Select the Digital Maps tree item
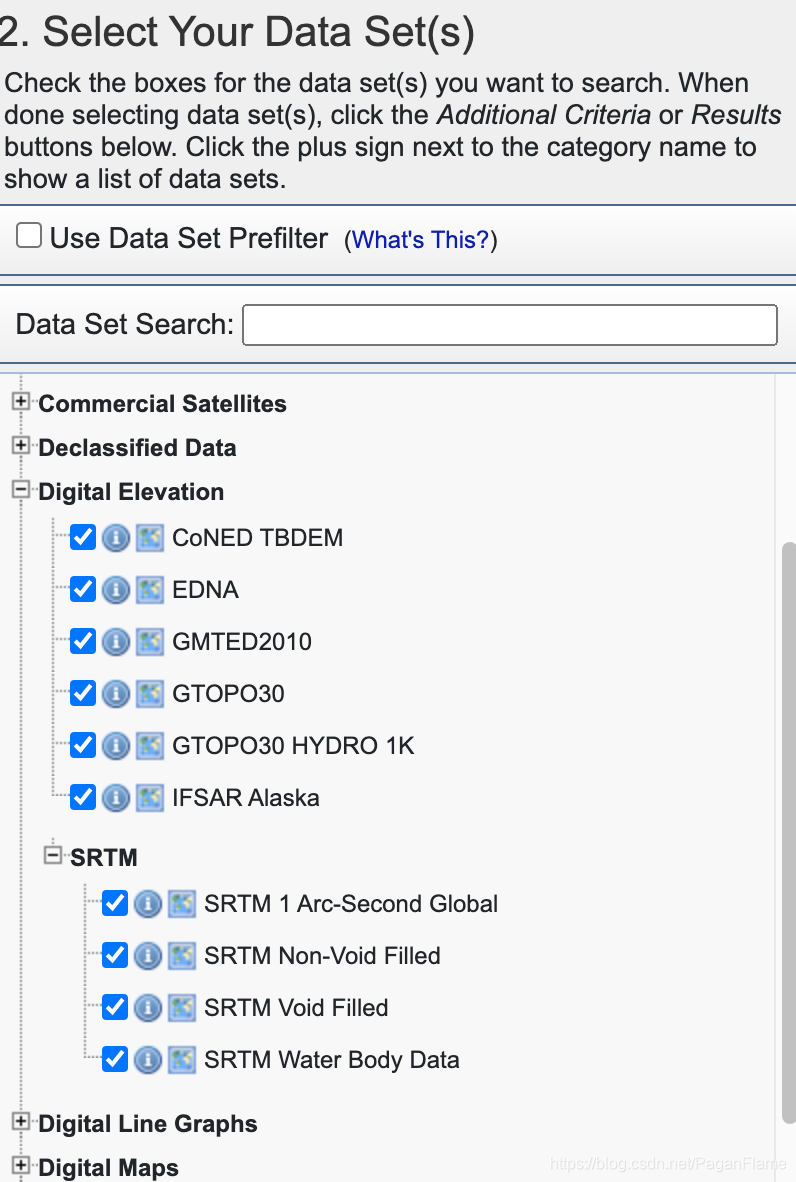The width and height of the screenshot is (796, 1182). tap(108, 1168)
